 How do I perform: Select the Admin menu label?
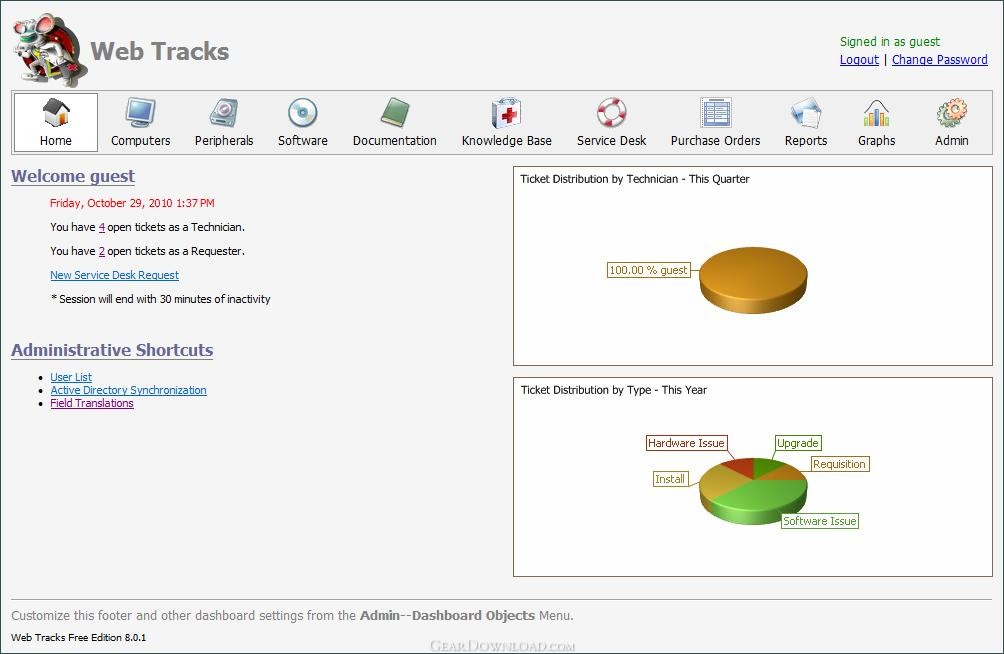click(951, 140)
